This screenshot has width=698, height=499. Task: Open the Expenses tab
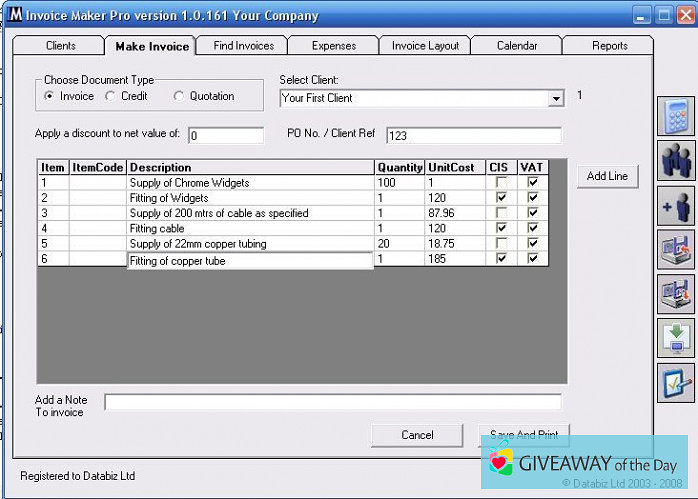[333, 46]
